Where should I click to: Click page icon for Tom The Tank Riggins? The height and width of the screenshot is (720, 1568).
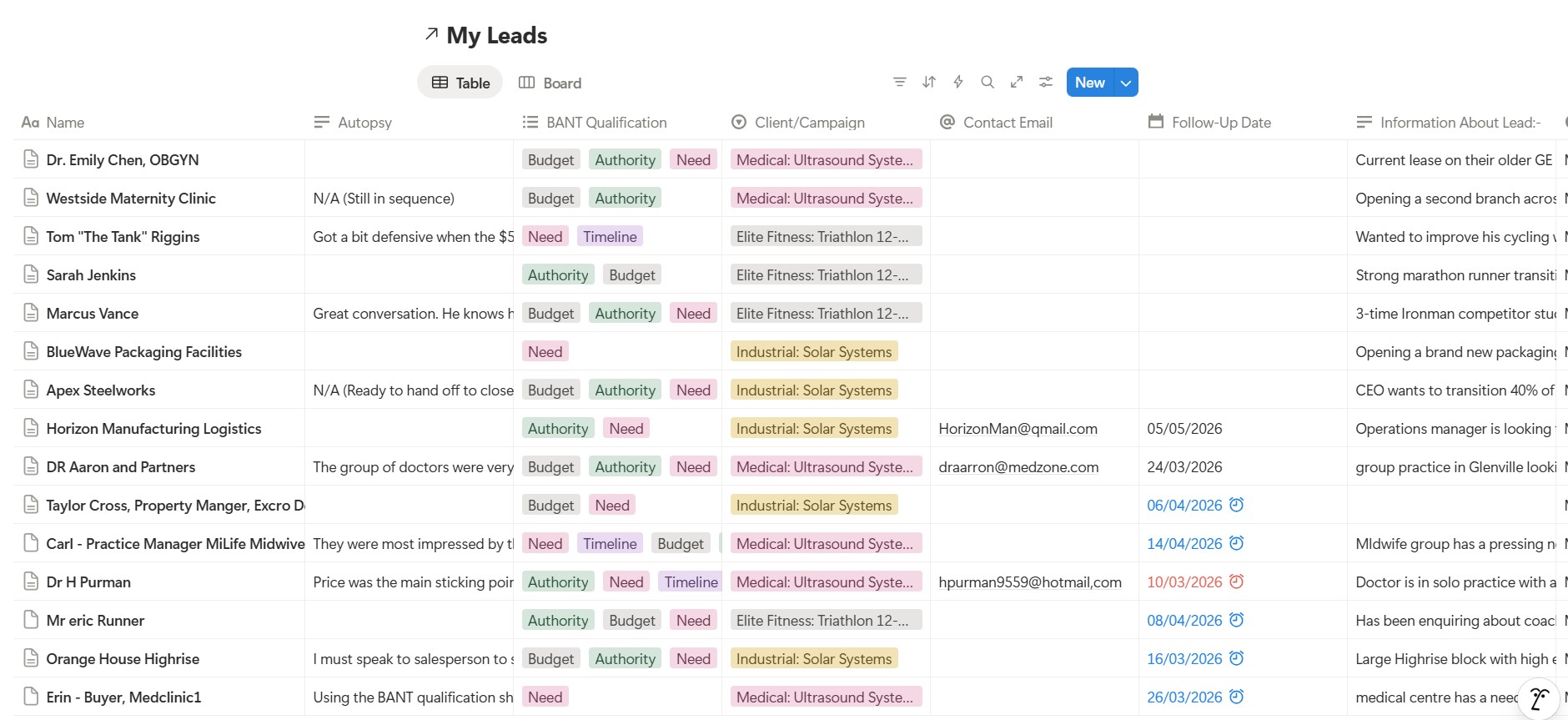(x=31, y=236)
